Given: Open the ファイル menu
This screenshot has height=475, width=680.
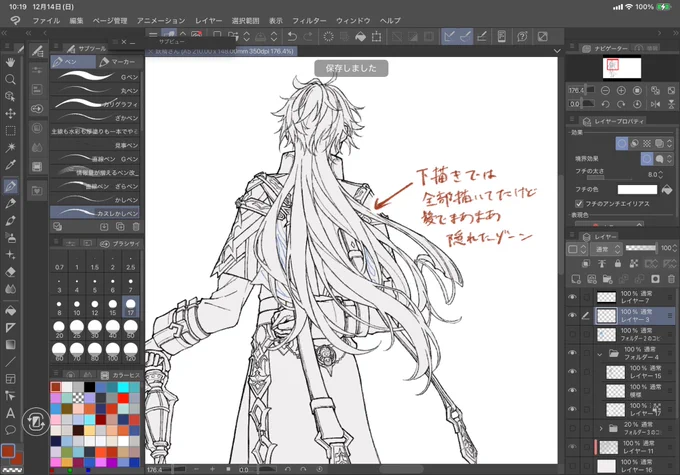Looking at the screenshot, I should [x=46, y=20].
